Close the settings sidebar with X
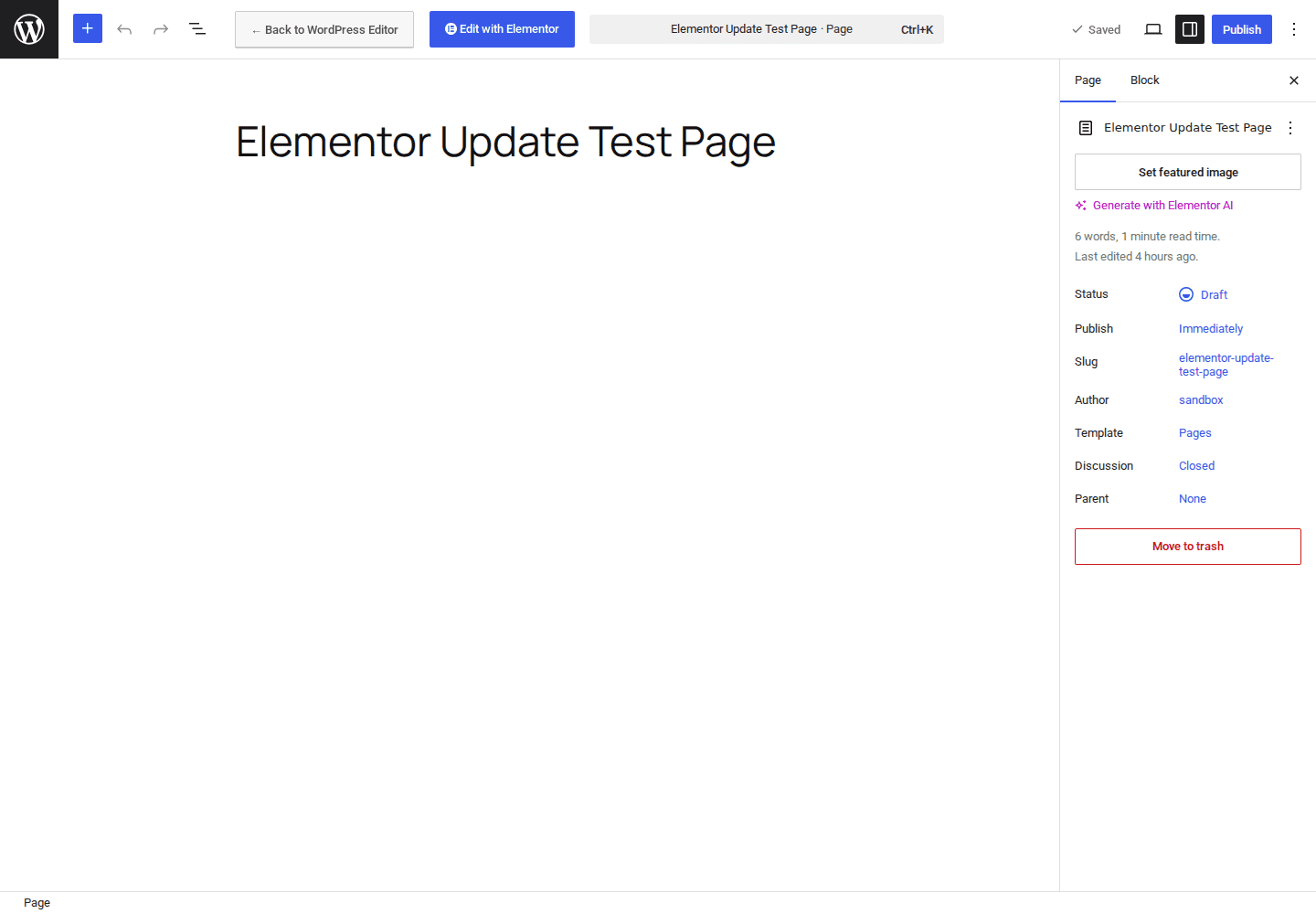The width and height of the screenshot is (1316, 914). 1294,80
